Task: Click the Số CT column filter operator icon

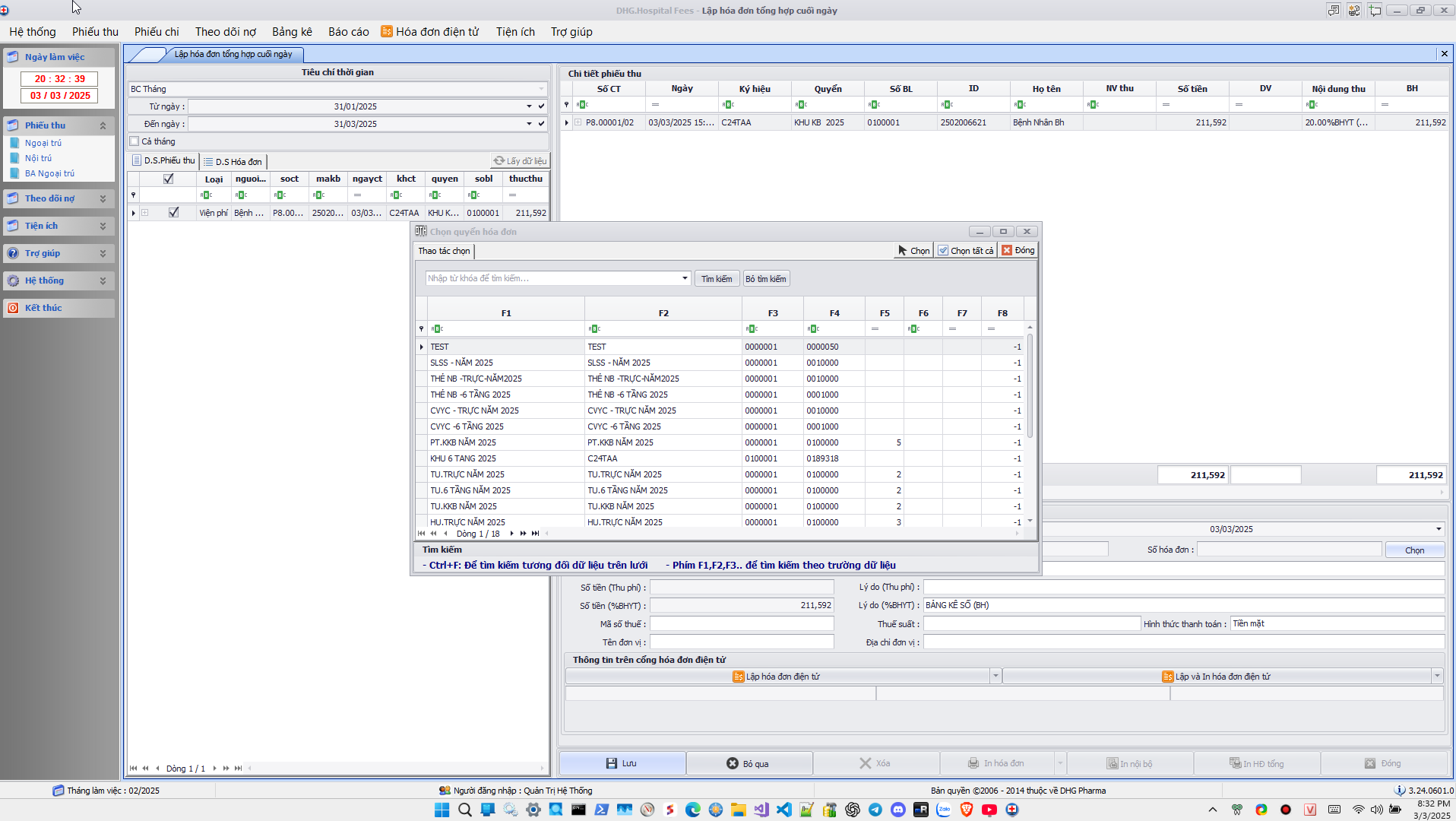Action: tap(582, 105)
